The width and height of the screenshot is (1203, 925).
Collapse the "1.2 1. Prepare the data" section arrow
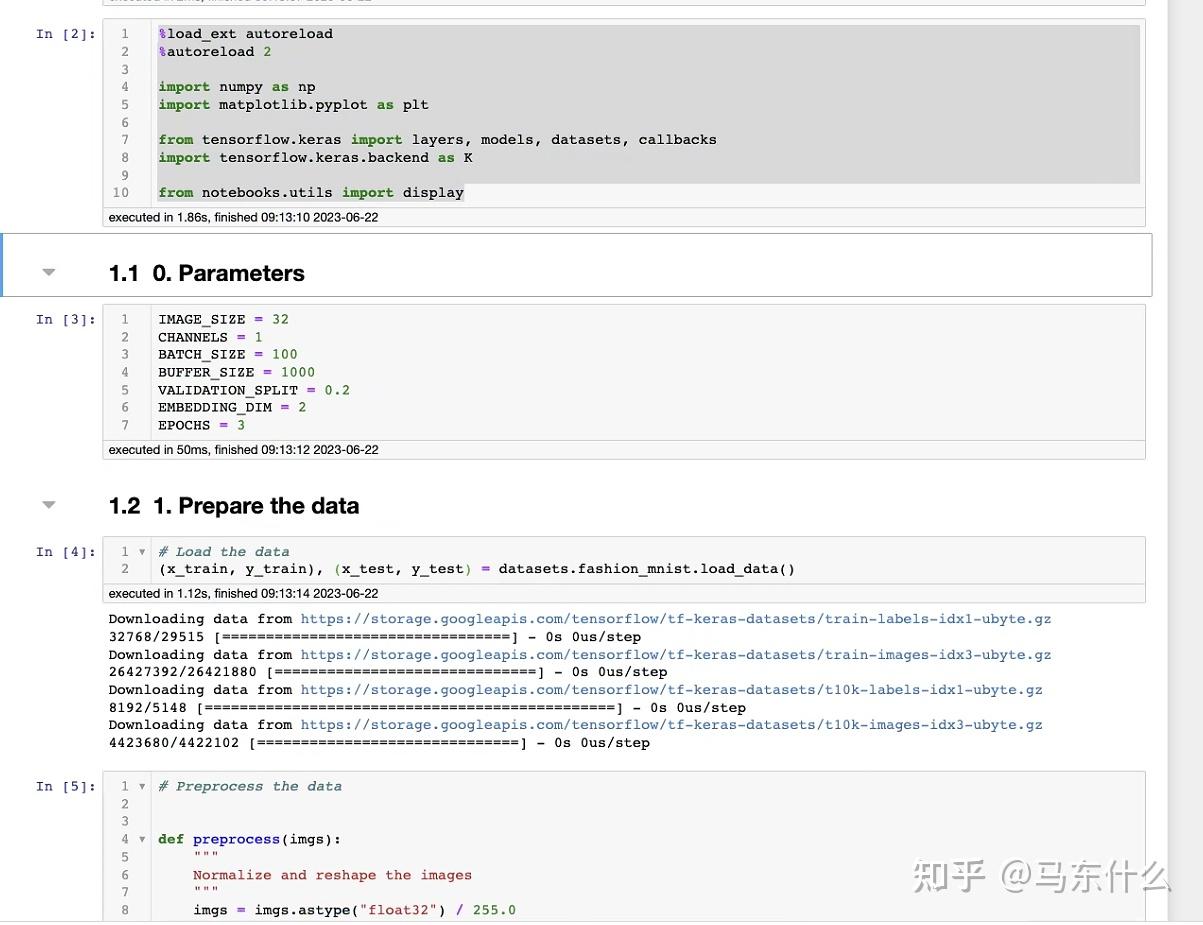click(x=48, y=505)
